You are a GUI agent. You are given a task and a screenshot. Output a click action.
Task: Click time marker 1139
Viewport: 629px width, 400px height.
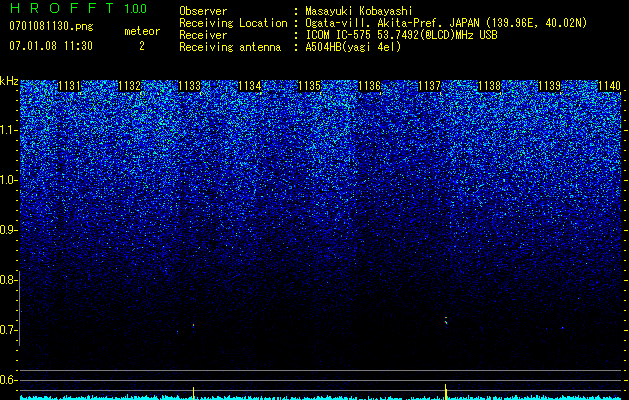click(x=549, y=86)
